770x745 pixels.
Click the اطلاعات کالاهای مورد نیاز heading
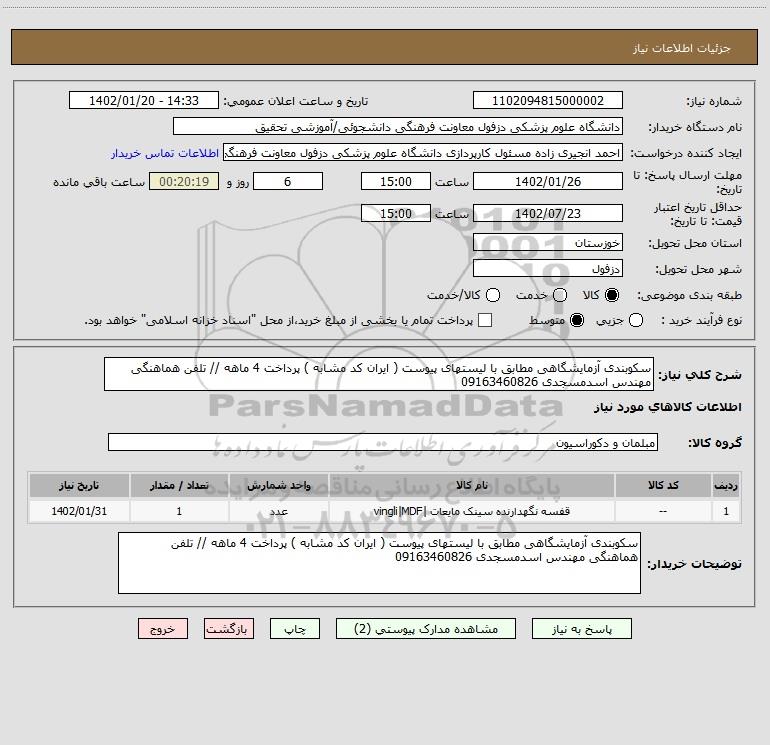pos(667,407)
